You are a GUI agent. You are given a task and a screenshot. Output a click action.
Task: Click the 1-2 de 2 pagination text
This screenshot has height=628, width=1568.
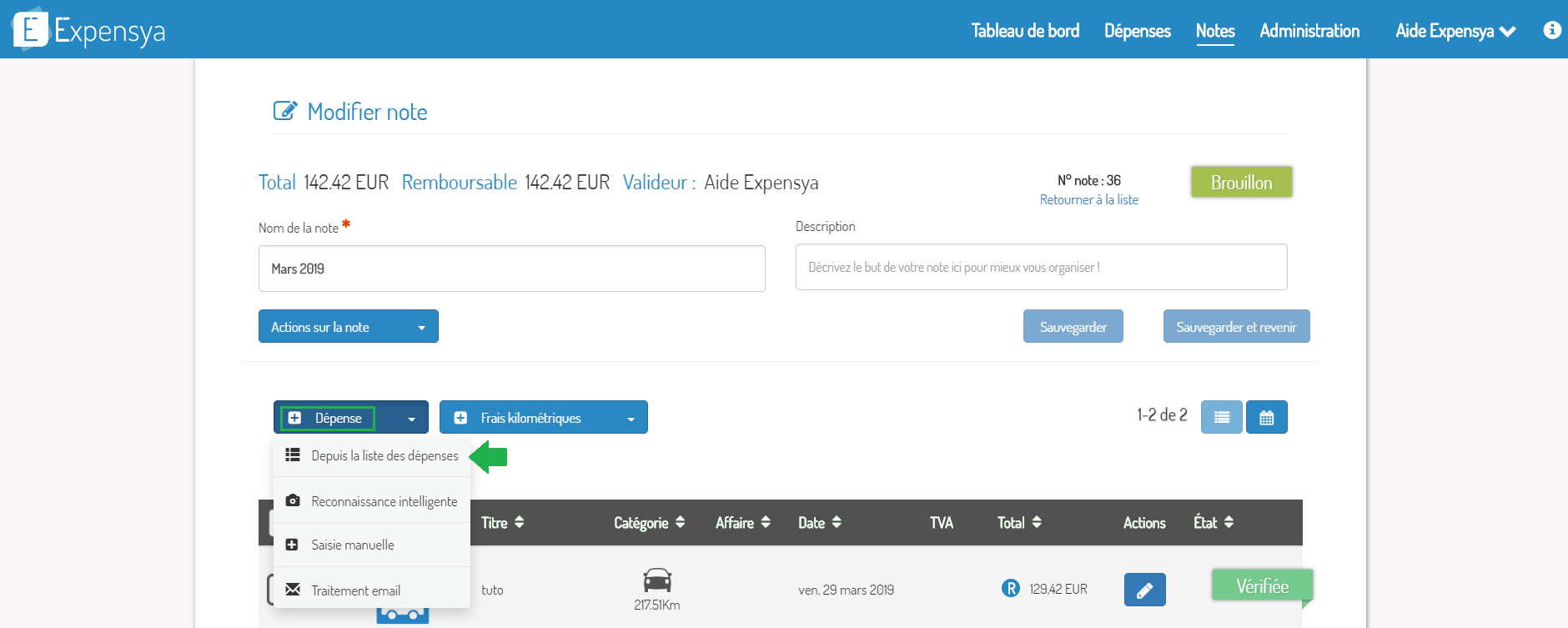[x=1162, y=414]
